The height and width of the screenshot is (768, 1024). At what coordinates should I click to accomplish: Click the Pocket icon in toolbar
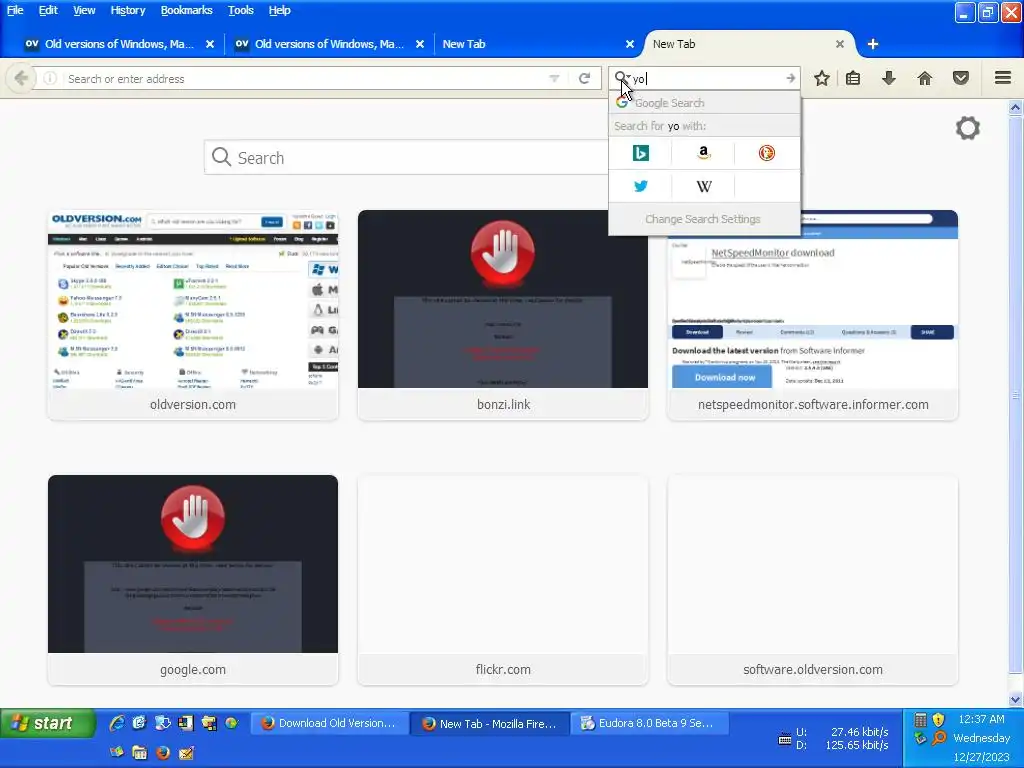[961, 78]
